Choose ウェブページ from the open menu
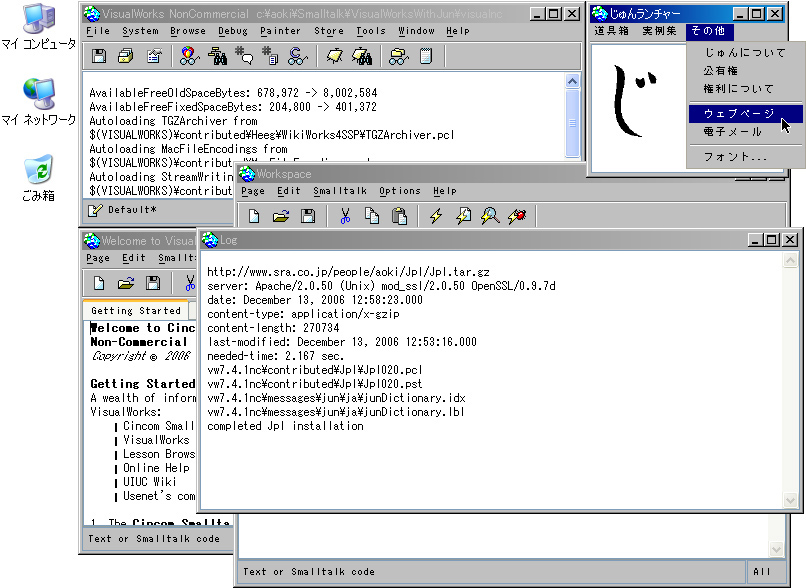Image resolution: width=806 pixels, height=588 pixels. 745,113
